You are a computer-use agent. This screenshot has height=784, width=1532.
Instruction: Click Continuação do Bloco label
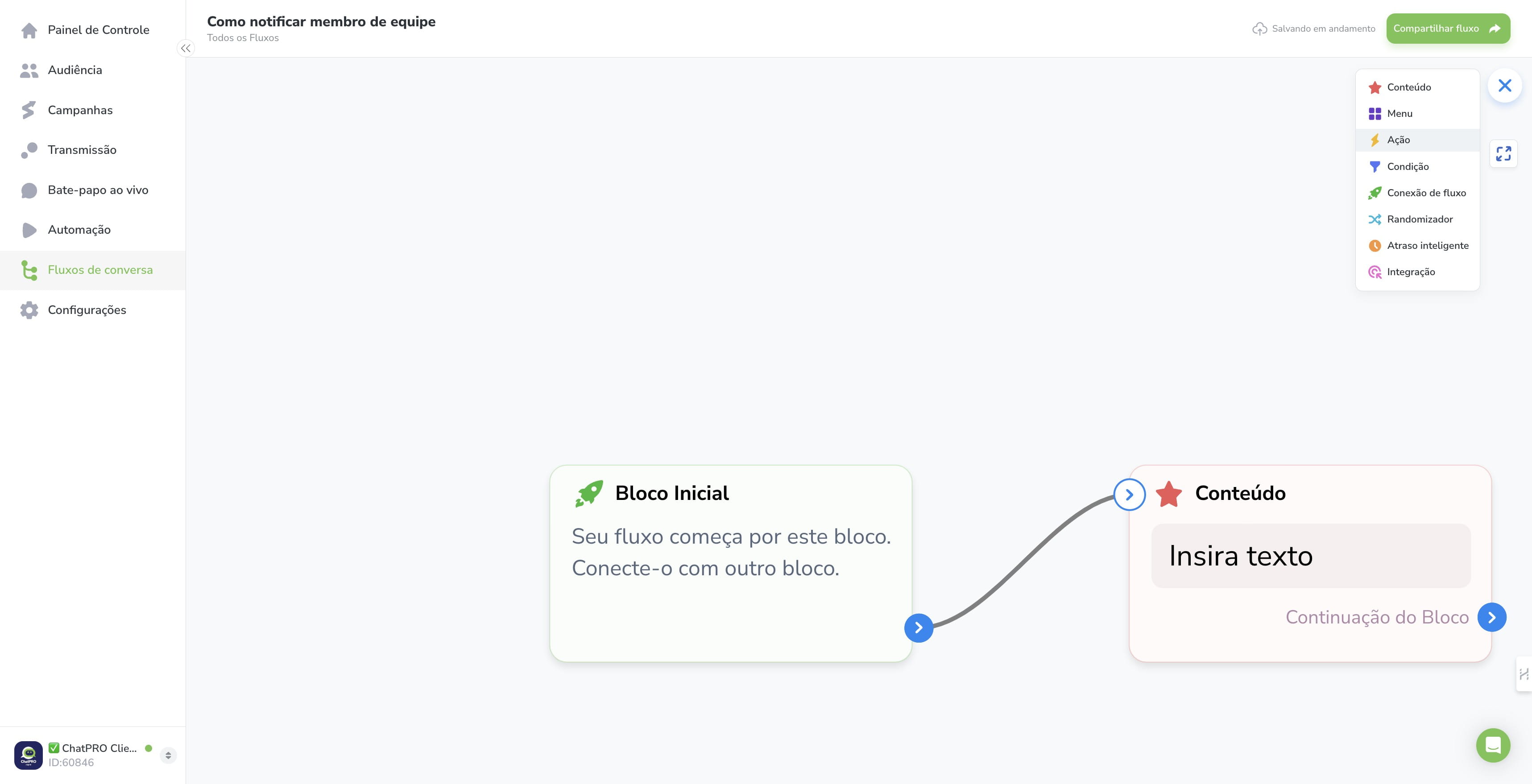point(1377,618)
